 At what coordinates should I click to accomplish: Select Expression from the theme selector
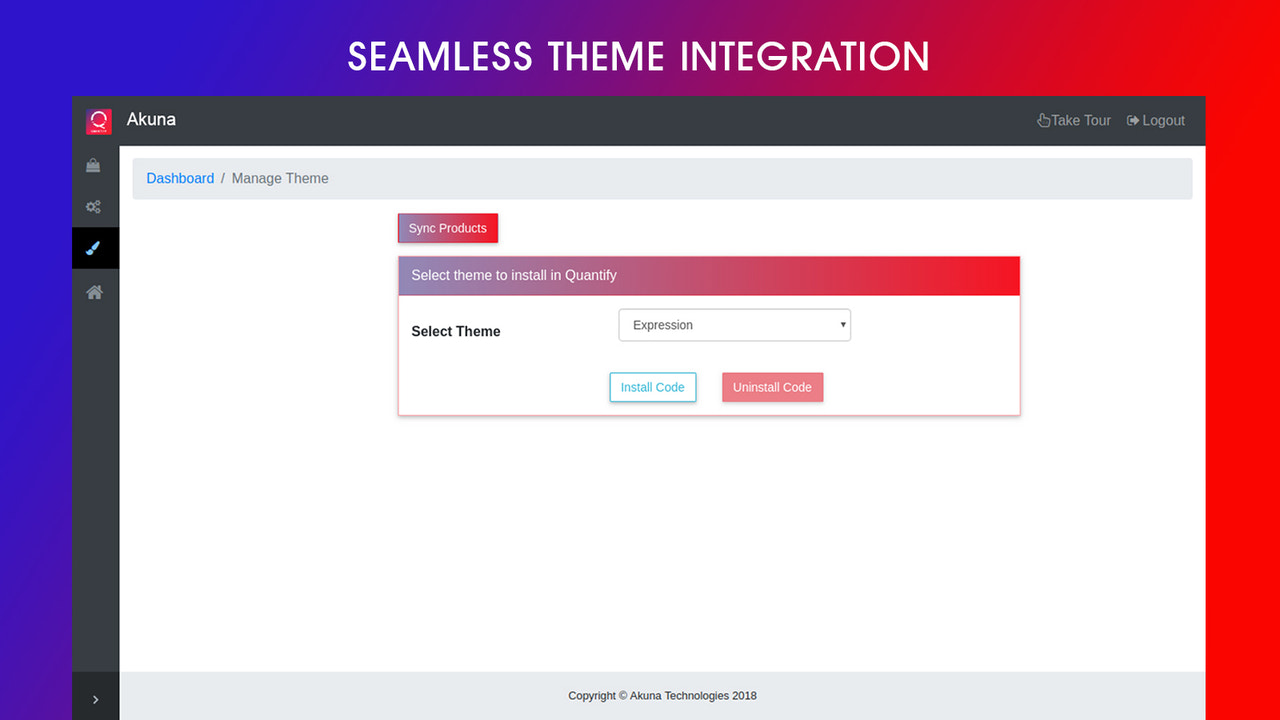[734, 325]
